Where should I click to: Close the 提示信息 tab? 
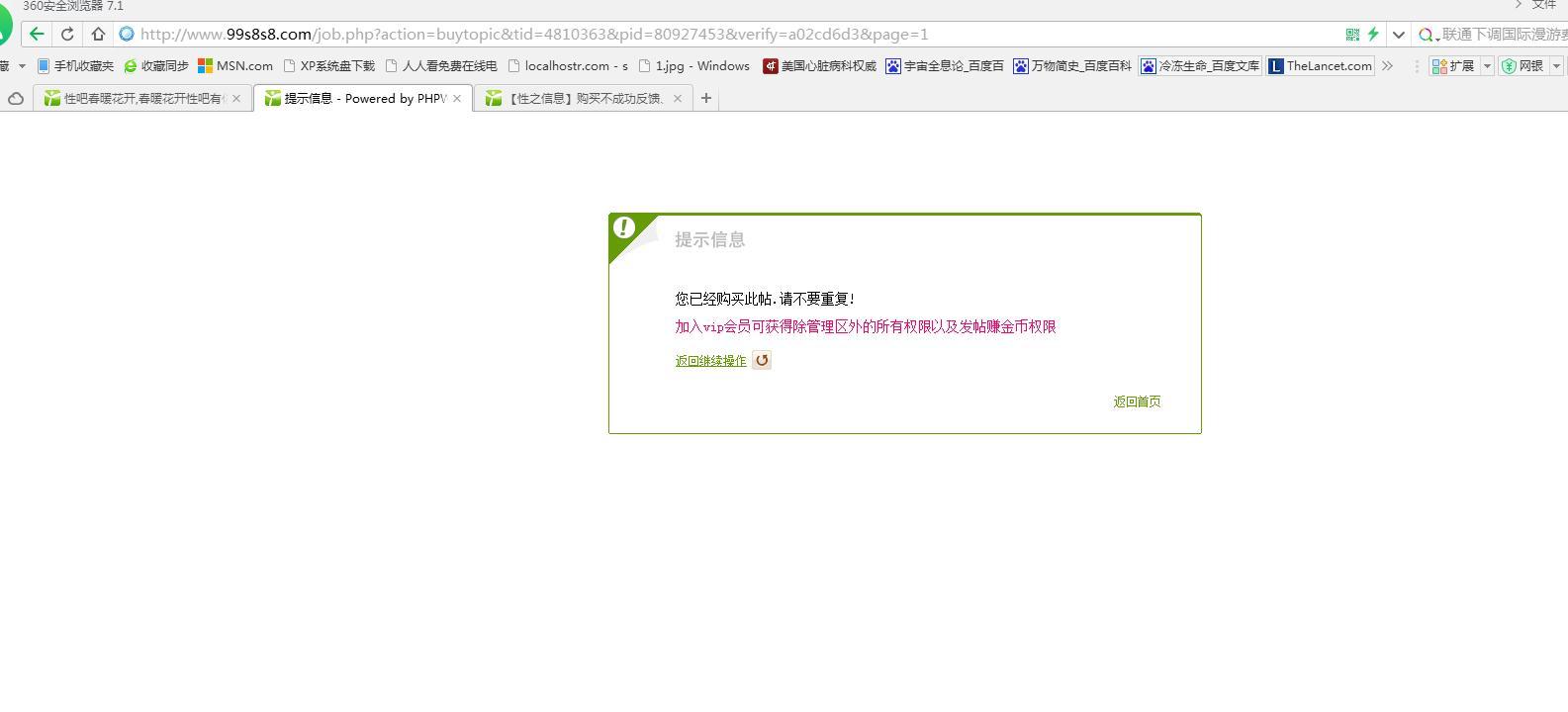457,98
